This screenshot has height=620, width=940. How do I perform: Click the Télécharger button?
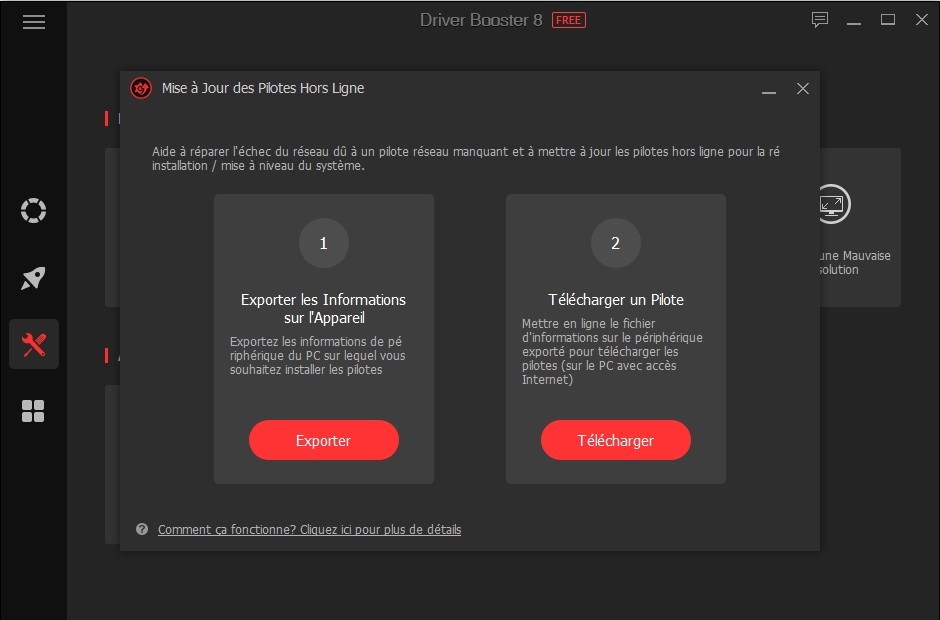[x=616, y=441]
